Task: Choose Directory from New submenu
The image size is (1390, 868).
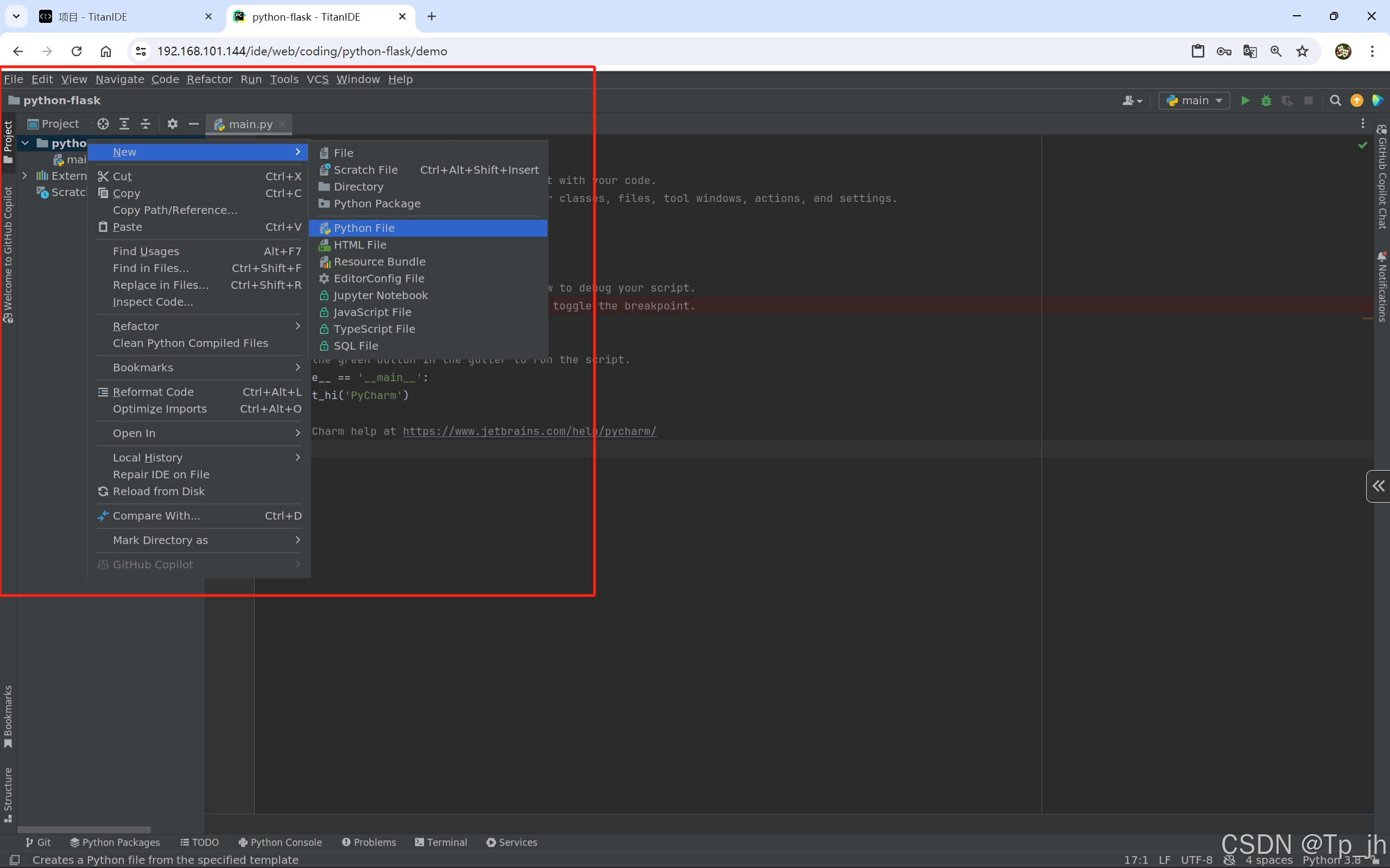Action: coord(428,187)
